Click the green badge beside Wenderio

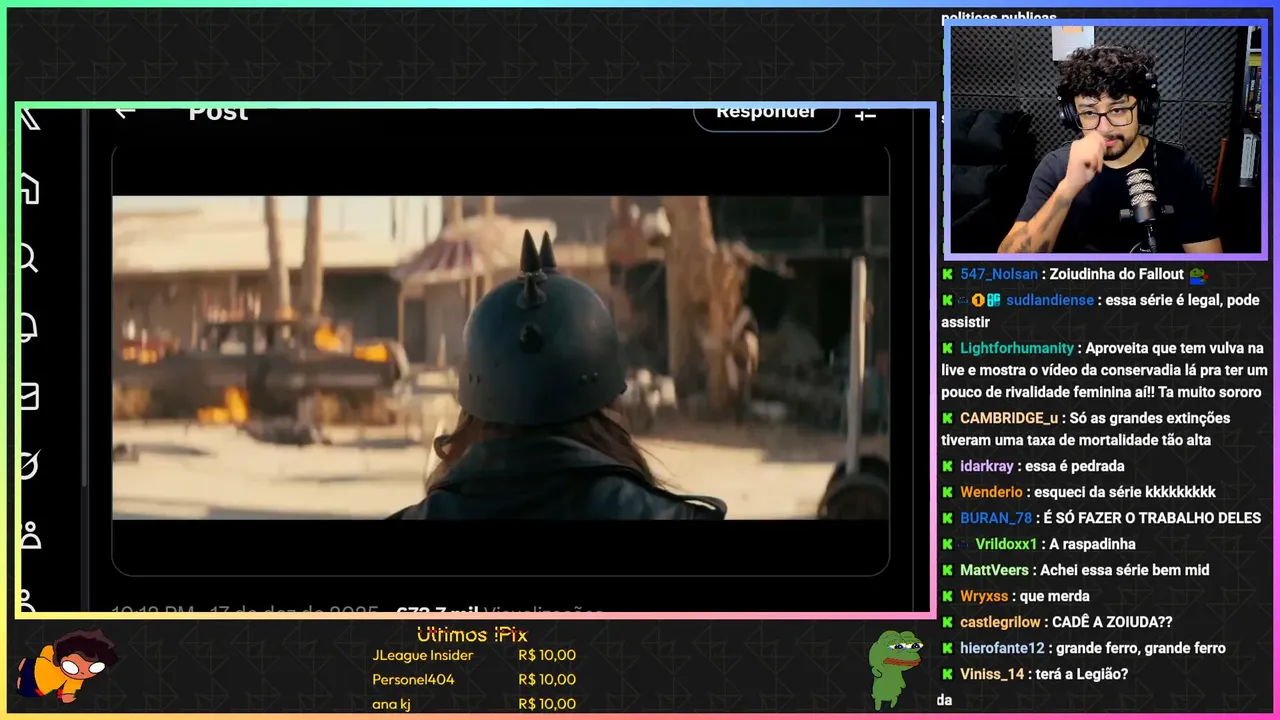[x=947, y=492]
